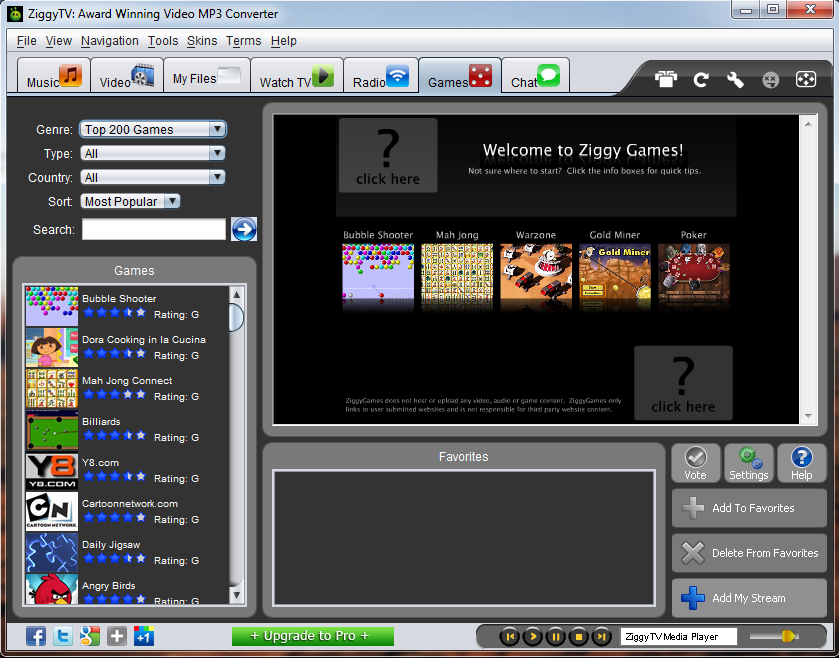Expand the Country dropdown
The image size is (839, 658).
click(153, 178)
